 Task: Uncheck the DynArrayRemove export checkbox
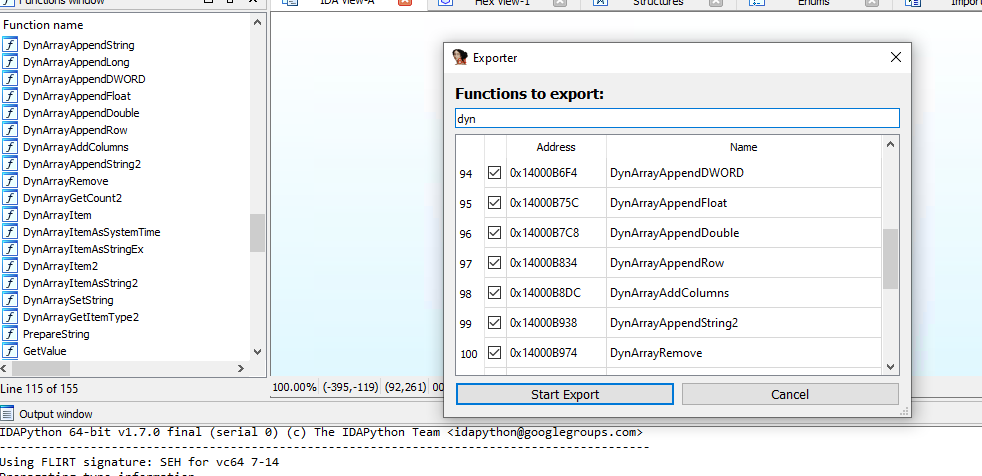click(495, 353)
